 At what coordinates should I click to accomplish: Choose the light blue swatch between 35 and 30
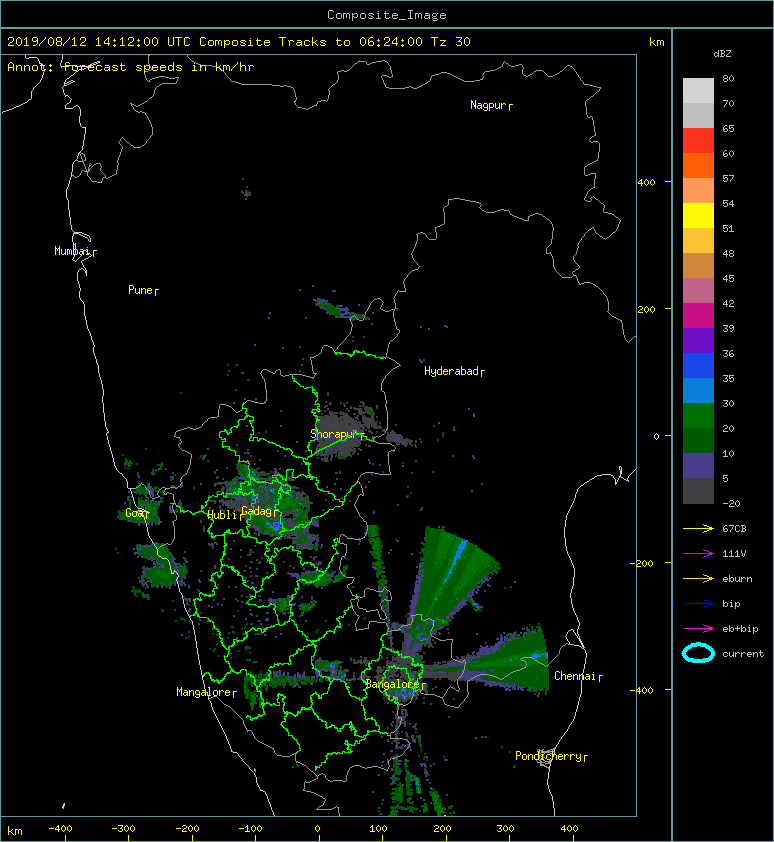pos(698,390)
